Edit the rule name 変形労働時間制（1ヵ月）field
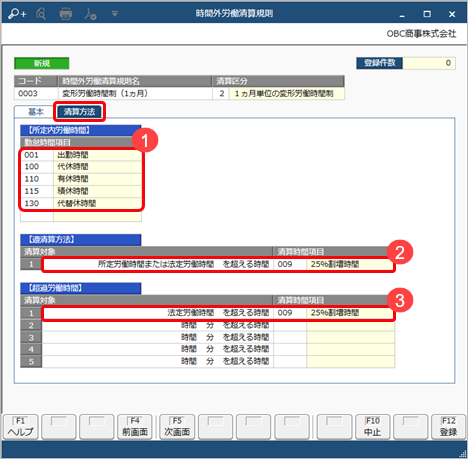Image resolution: width=468 pixels, height=459 pixels. pos(135,93)
